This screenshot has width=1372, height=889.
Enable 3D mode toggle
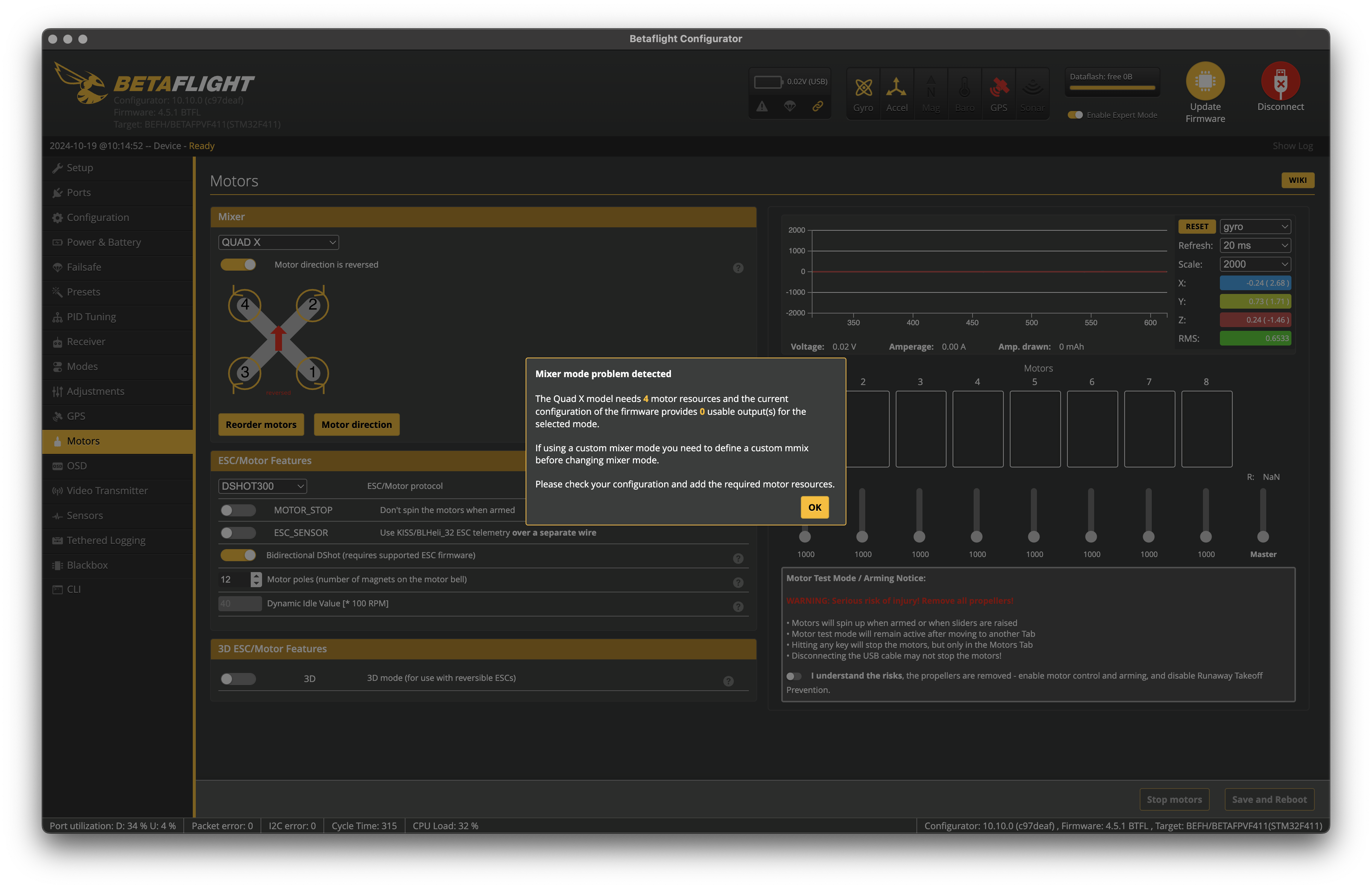pyautogui.click(x=238, y=679)
